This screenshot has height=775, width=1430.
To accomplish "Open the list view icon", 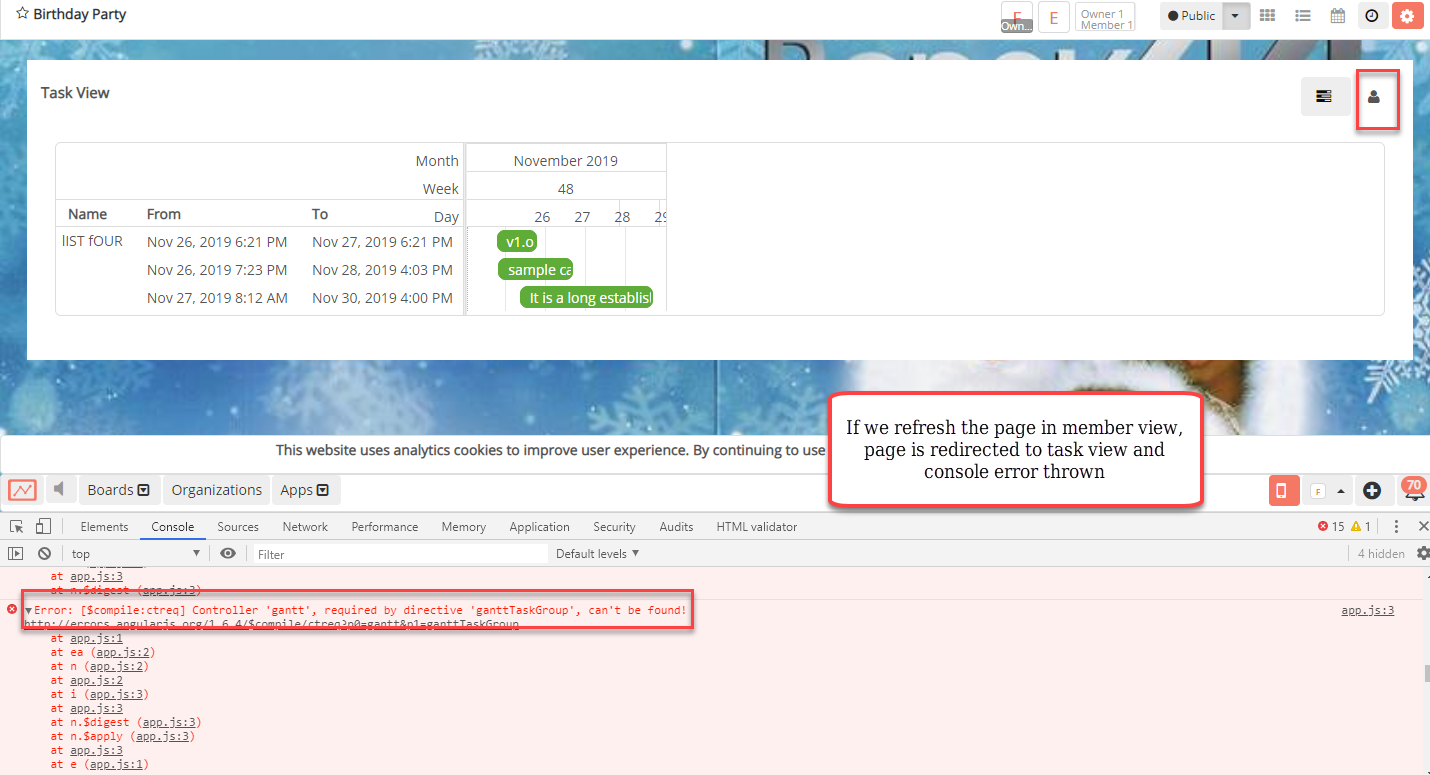I will point(1303,15).
